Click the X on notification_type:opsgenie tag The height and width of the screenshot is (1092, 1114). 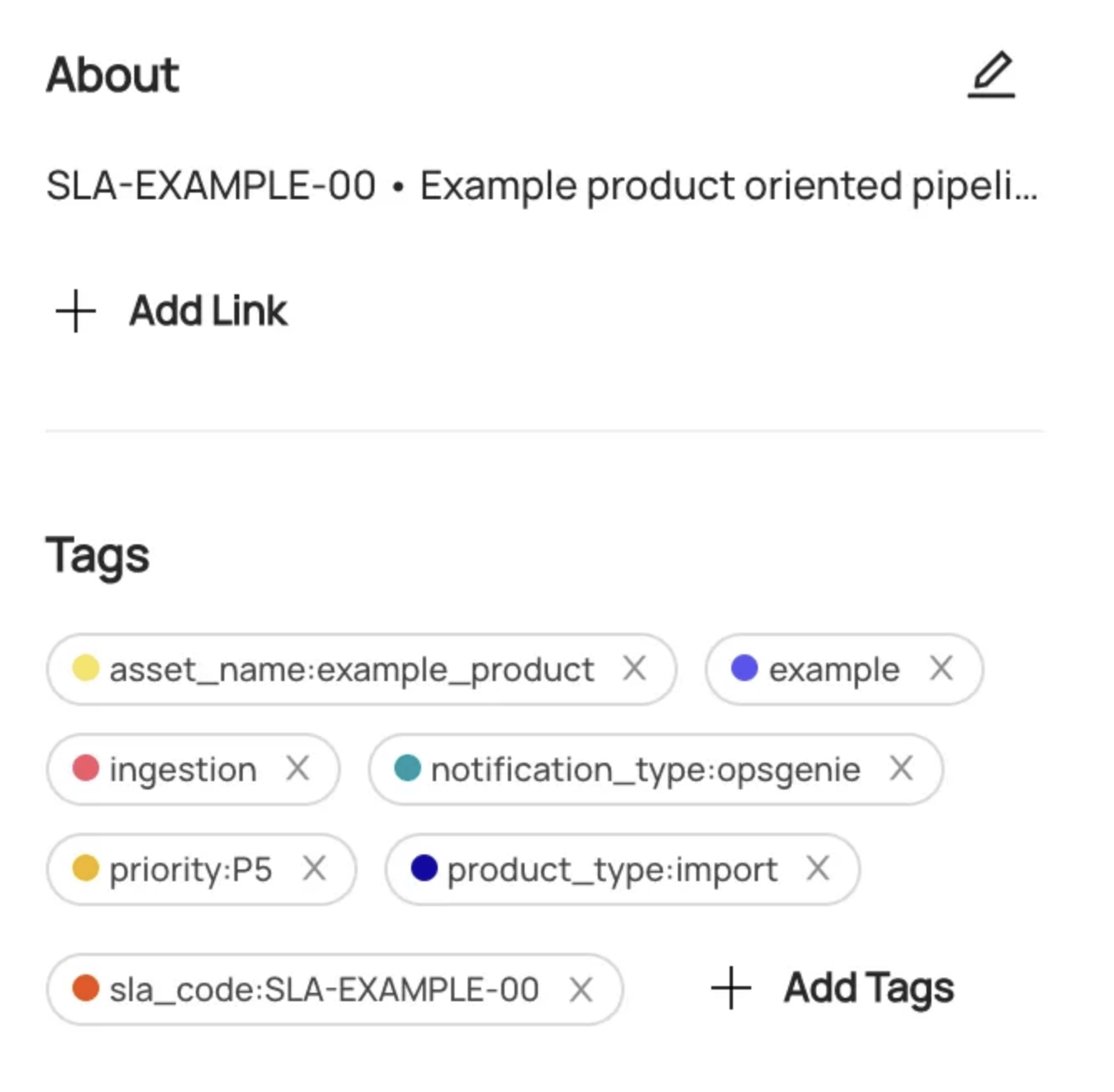click(902, 769)
